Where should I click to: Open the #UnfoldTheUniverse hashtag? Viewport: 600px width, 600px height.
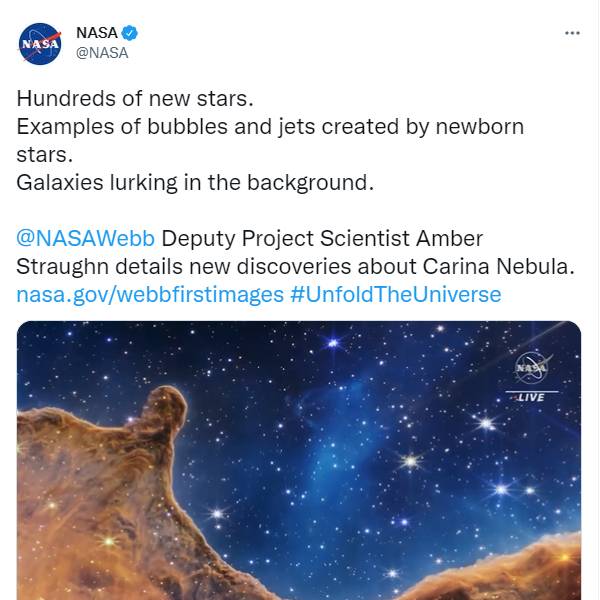[x=395, y=295]
